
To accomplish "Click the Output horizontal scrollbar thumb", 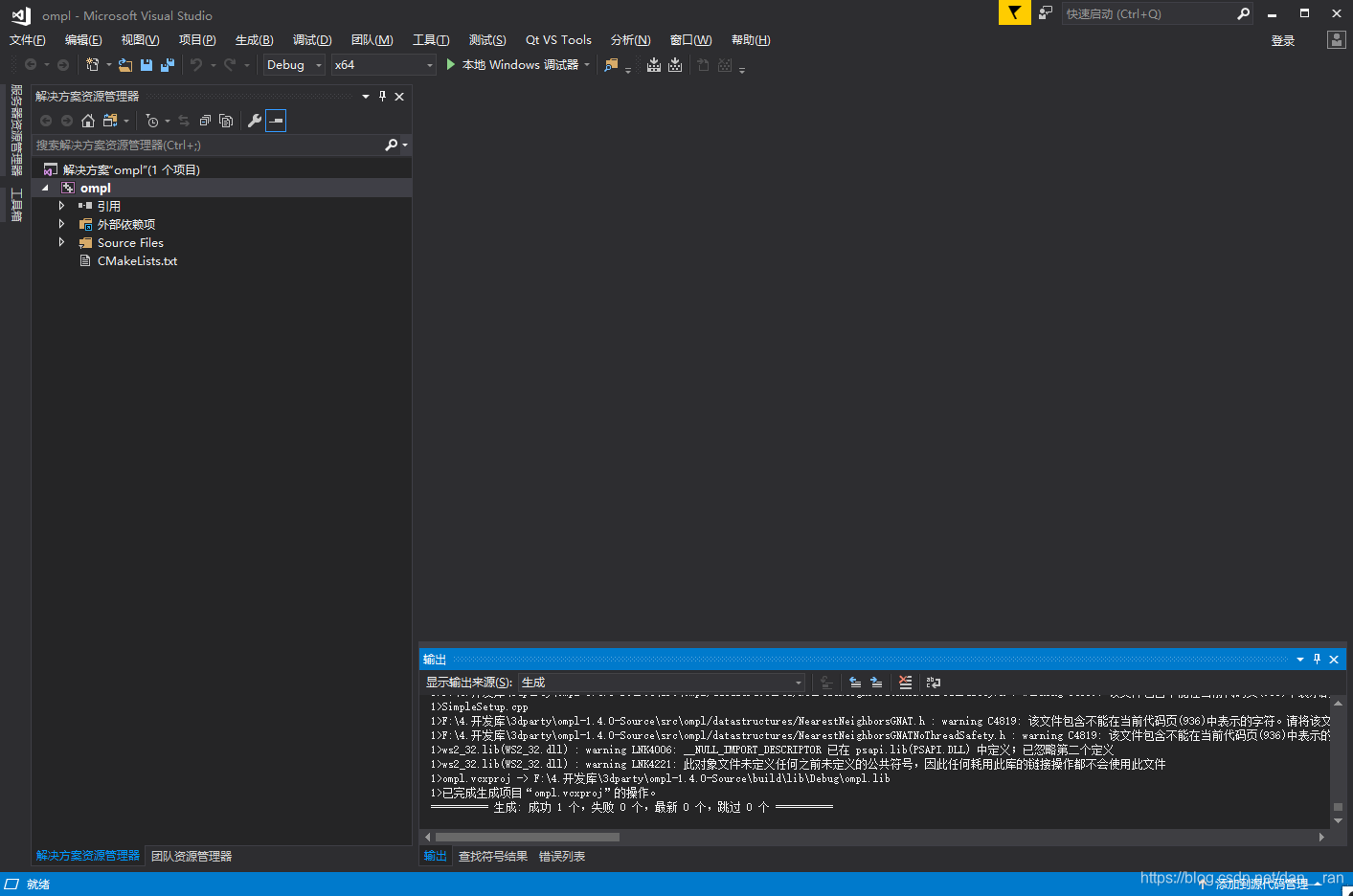I will [x=528, y=837].
